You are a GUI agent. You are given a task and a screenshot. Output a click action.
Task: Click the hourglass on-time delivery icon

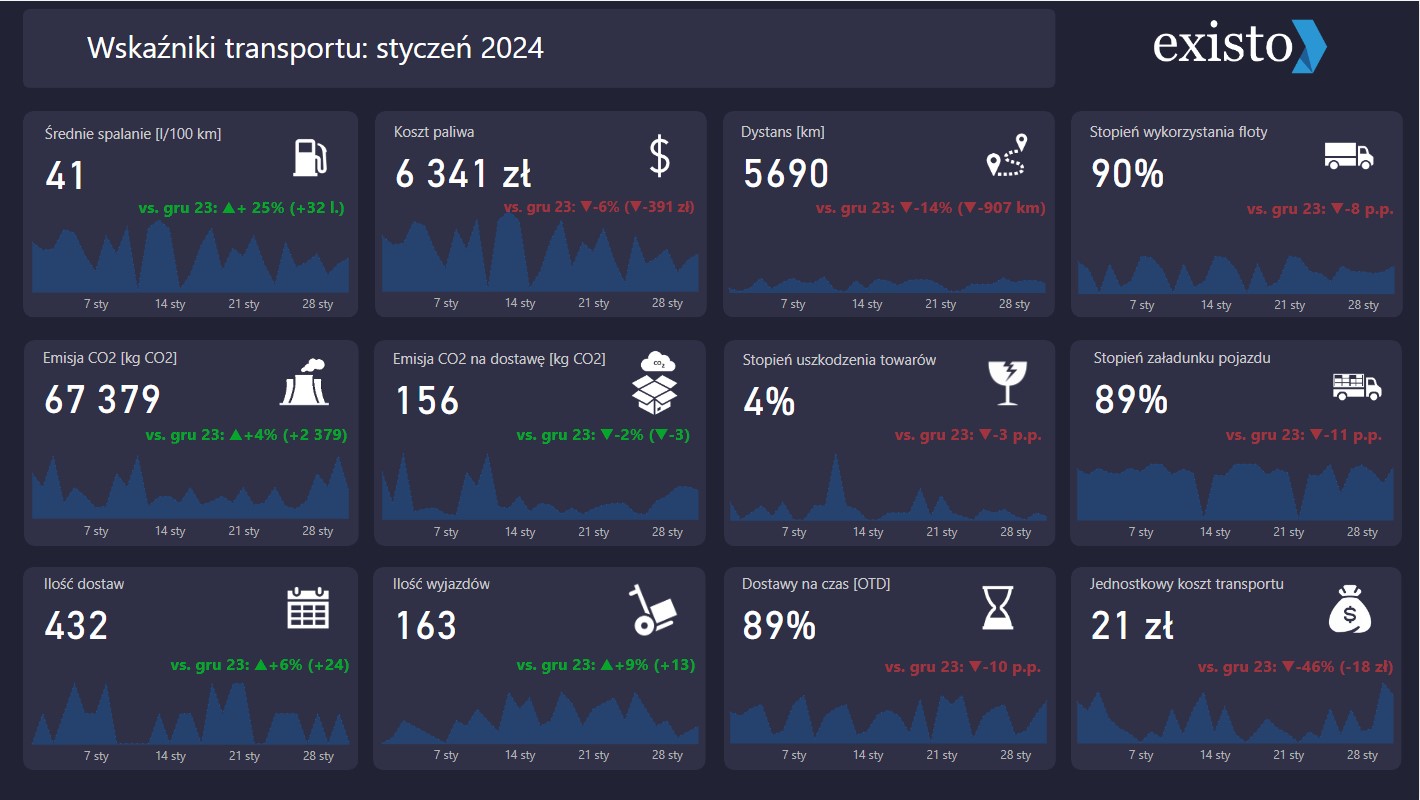(998, 608)
